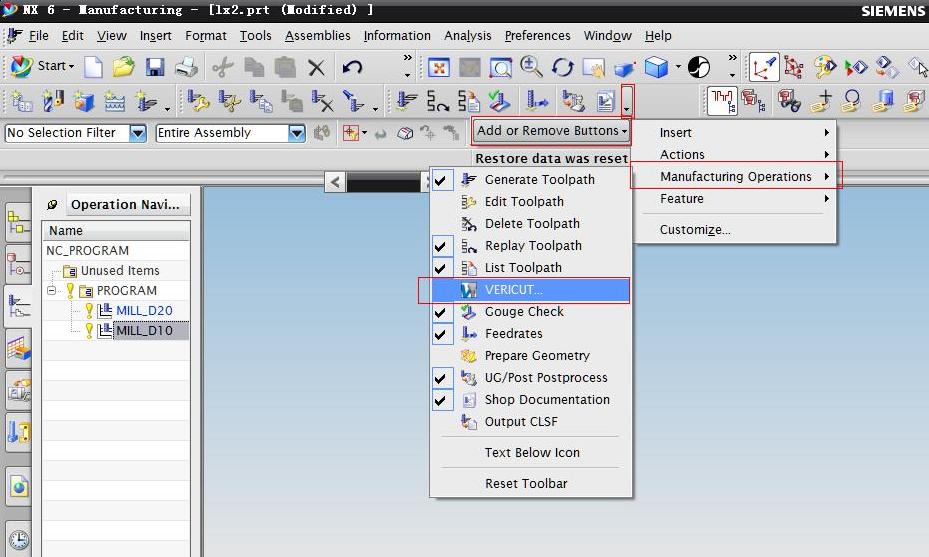
Task: Open the File menu
Action: point(39,36)
